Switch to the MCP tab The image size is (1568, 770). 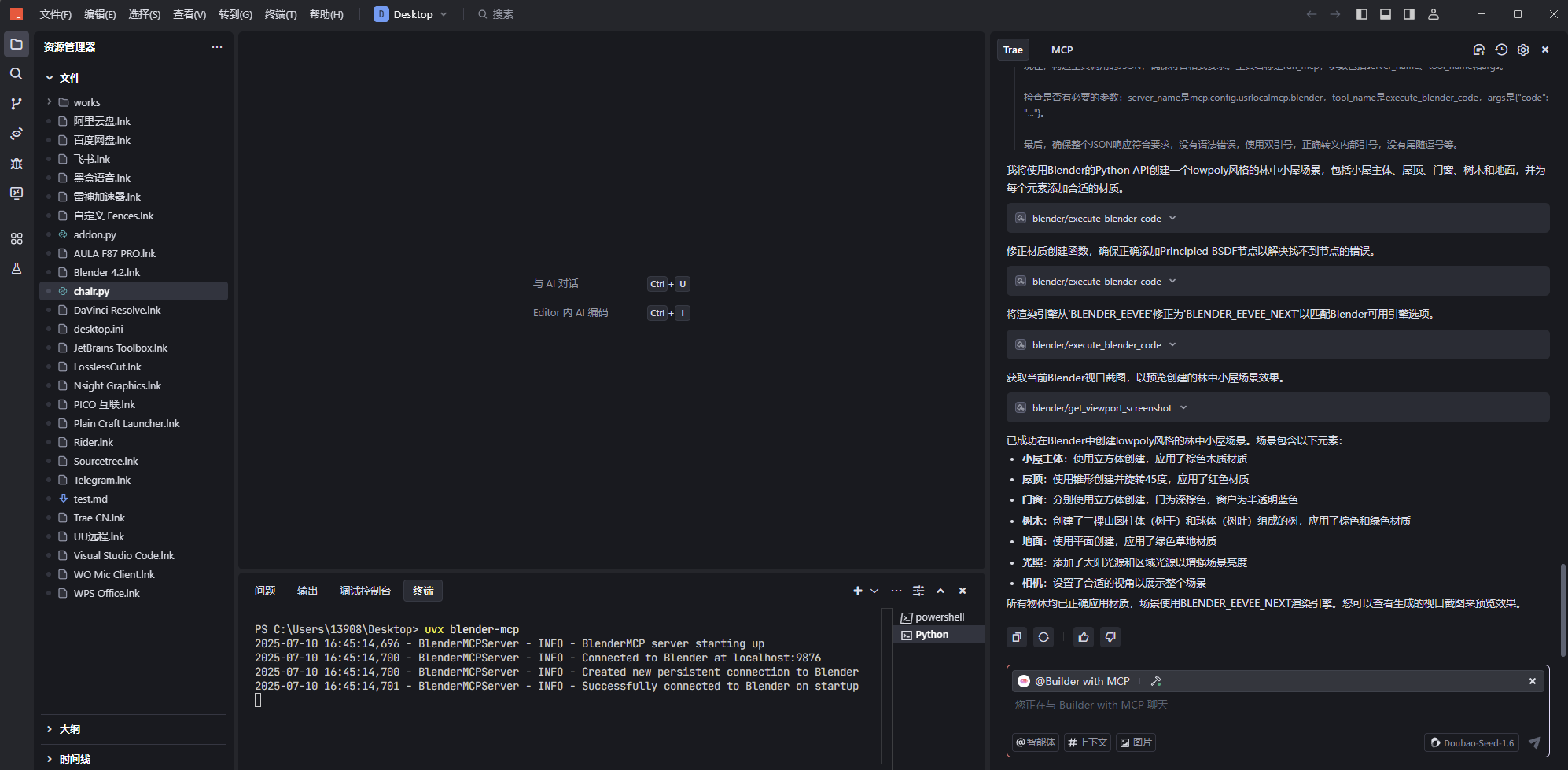(1062, 50)
